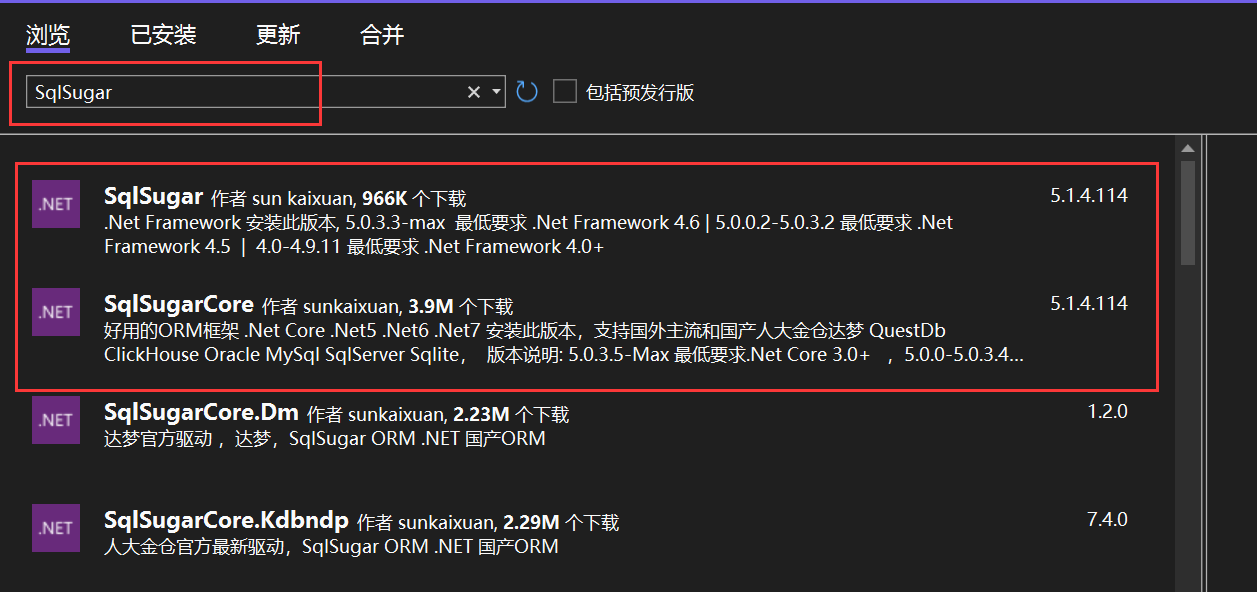Select the SqlSugarCore.Dm package icon
Screen dimensions: 1257x592
click(x=56, y=420)
